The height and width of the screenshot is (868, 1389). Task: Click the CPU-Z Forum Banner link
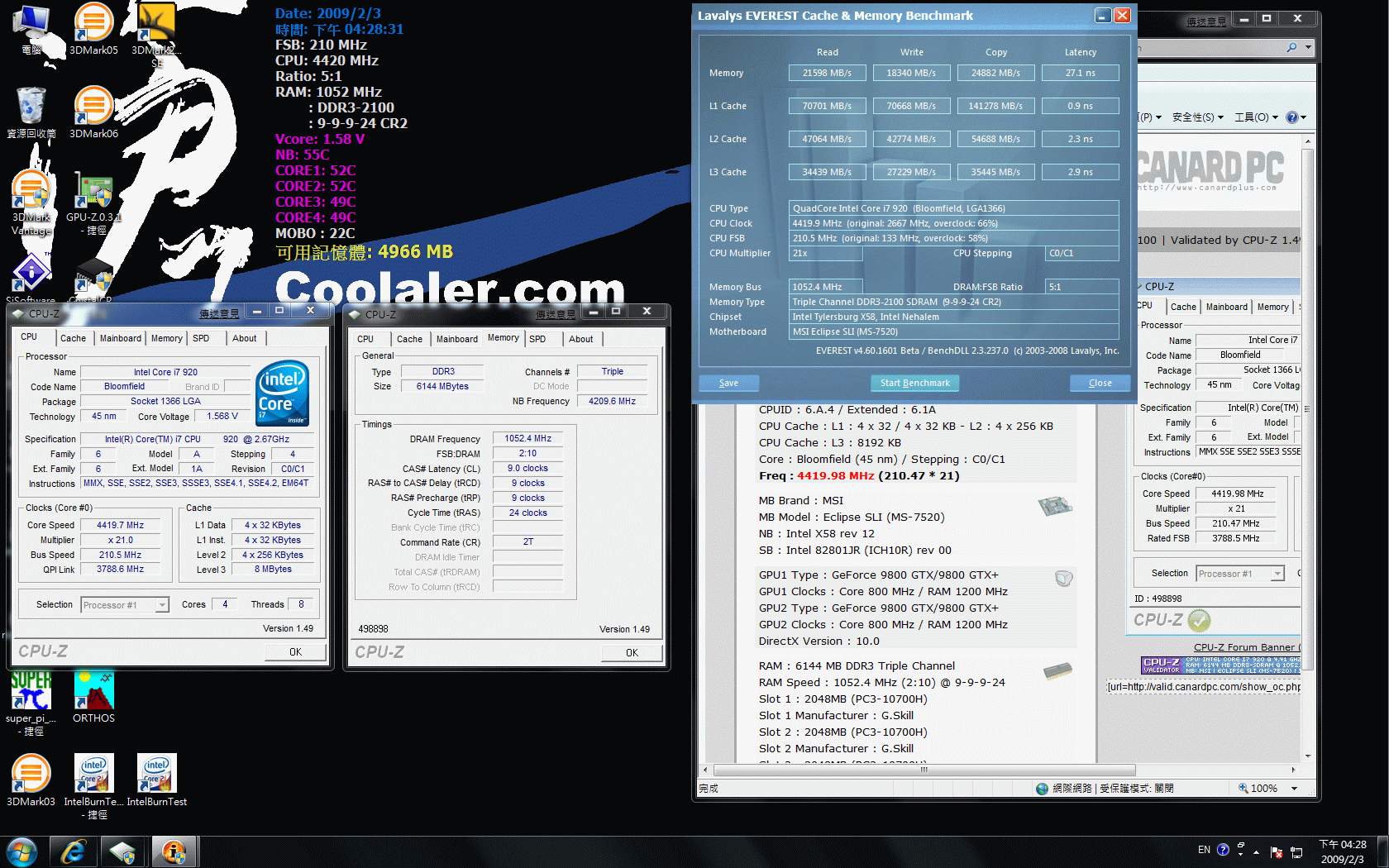(1246, 647)
